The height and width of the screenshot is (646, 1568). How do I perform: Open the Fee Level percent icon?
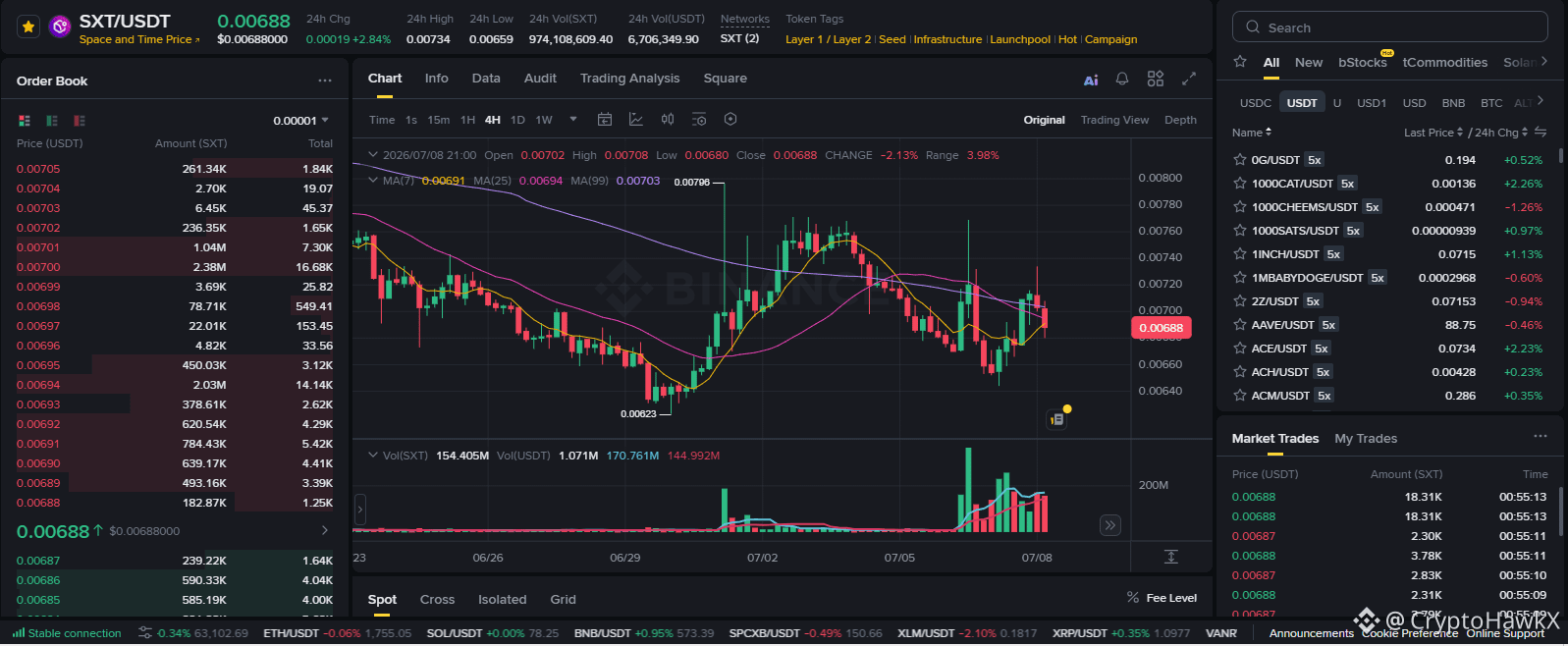(1133, 597)
